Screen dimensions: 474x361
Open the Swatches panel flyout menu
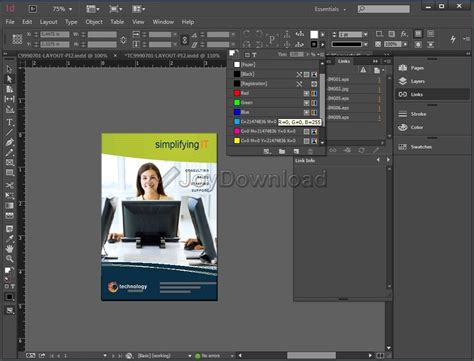tap(322, 54)
